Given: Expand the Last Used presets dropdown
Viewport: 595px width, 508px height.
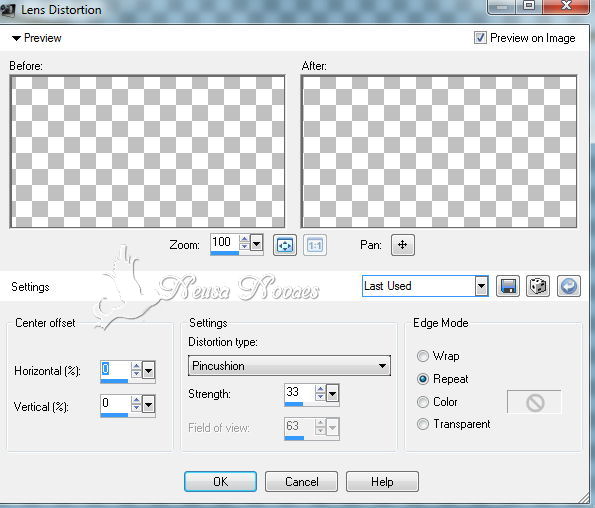Looking at the screenshot, I should click(481, 286).
